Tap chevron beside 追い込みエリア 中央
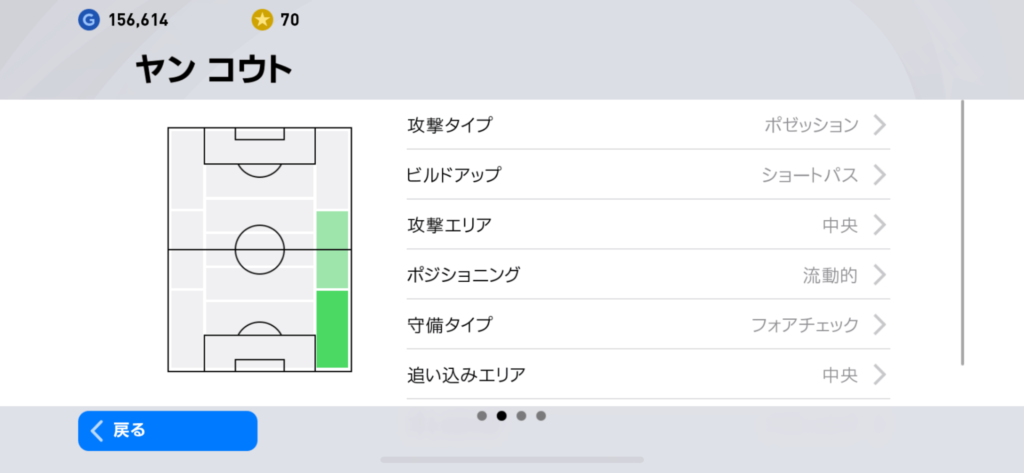 click(x=879, y=375)
